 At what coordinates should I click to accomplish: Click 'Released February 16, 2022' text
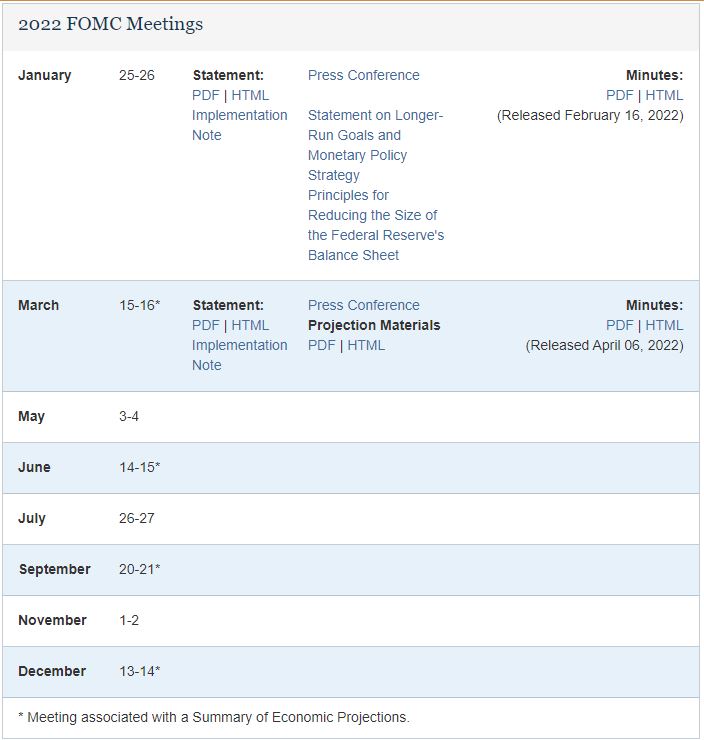click(590, 116)
